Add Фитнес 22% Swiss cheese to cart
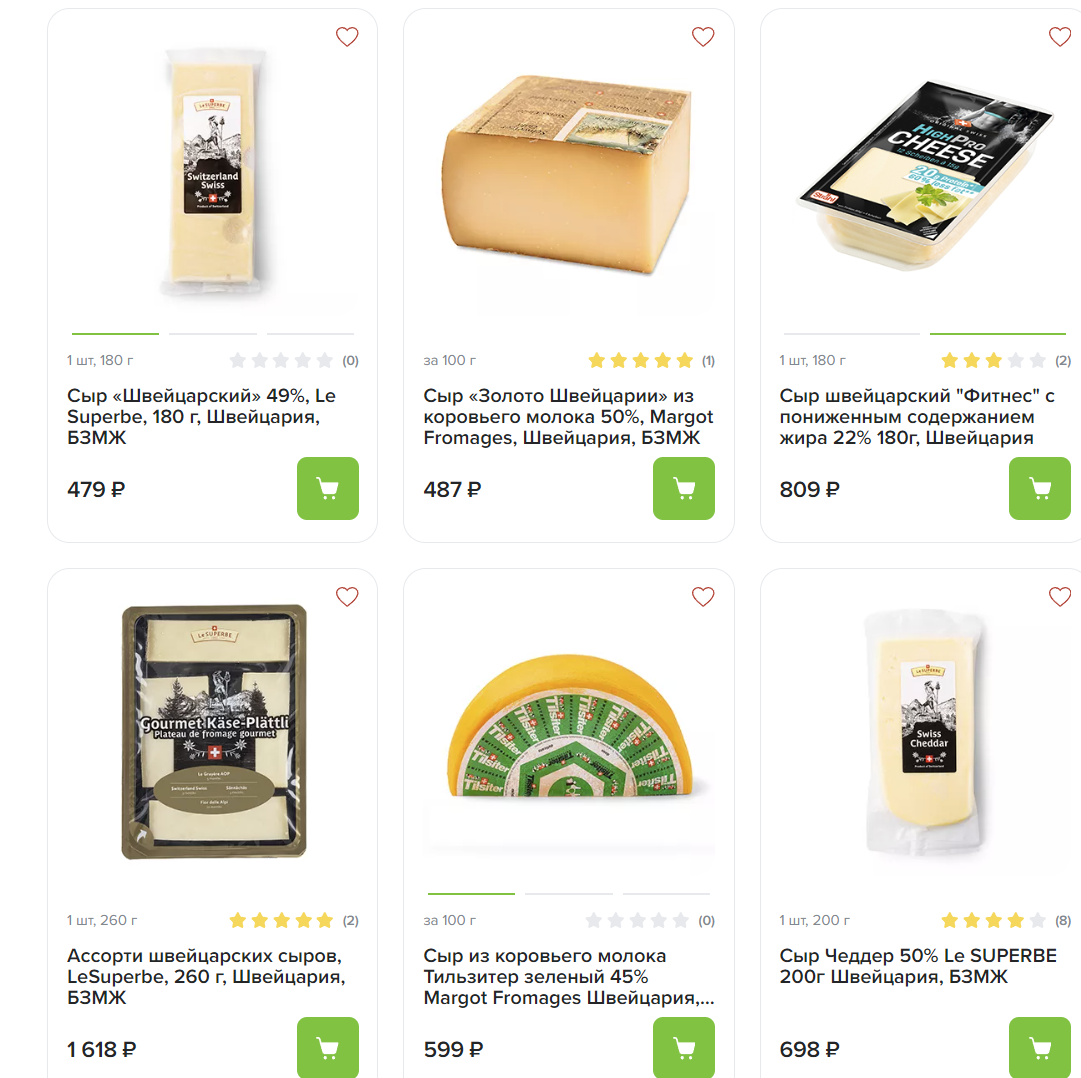 tap(1039, 488)
